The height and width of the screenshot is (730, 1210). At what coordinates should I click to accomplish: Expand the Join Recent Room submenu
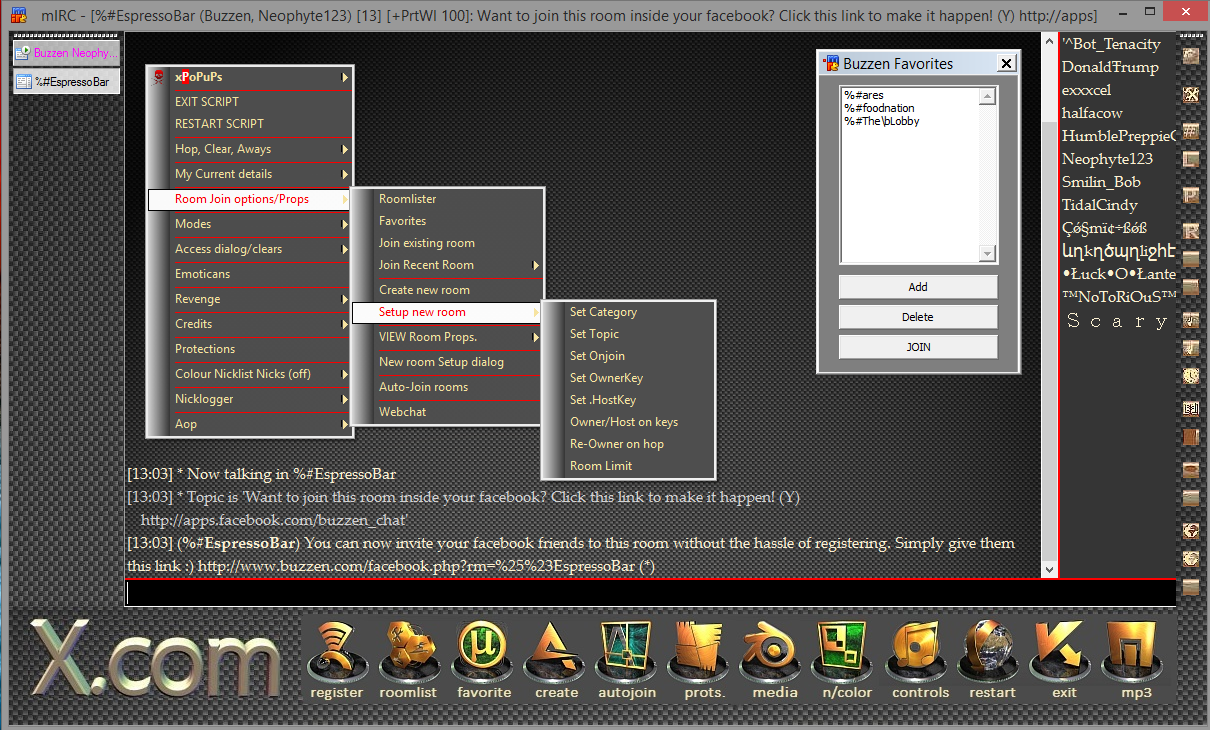(x=426, y=265)
